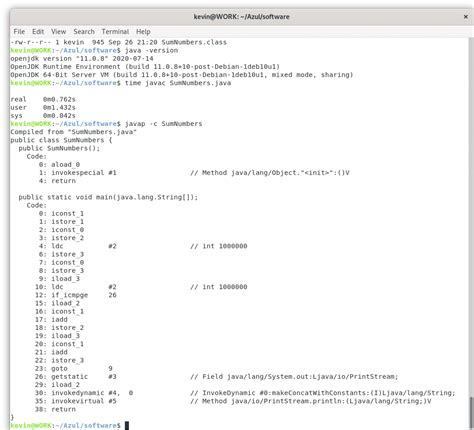Image resolution: width=474 pixels, height=430 pixels.
Task: Click the '19: iload_3' instruction
Action: coord(57,336)
